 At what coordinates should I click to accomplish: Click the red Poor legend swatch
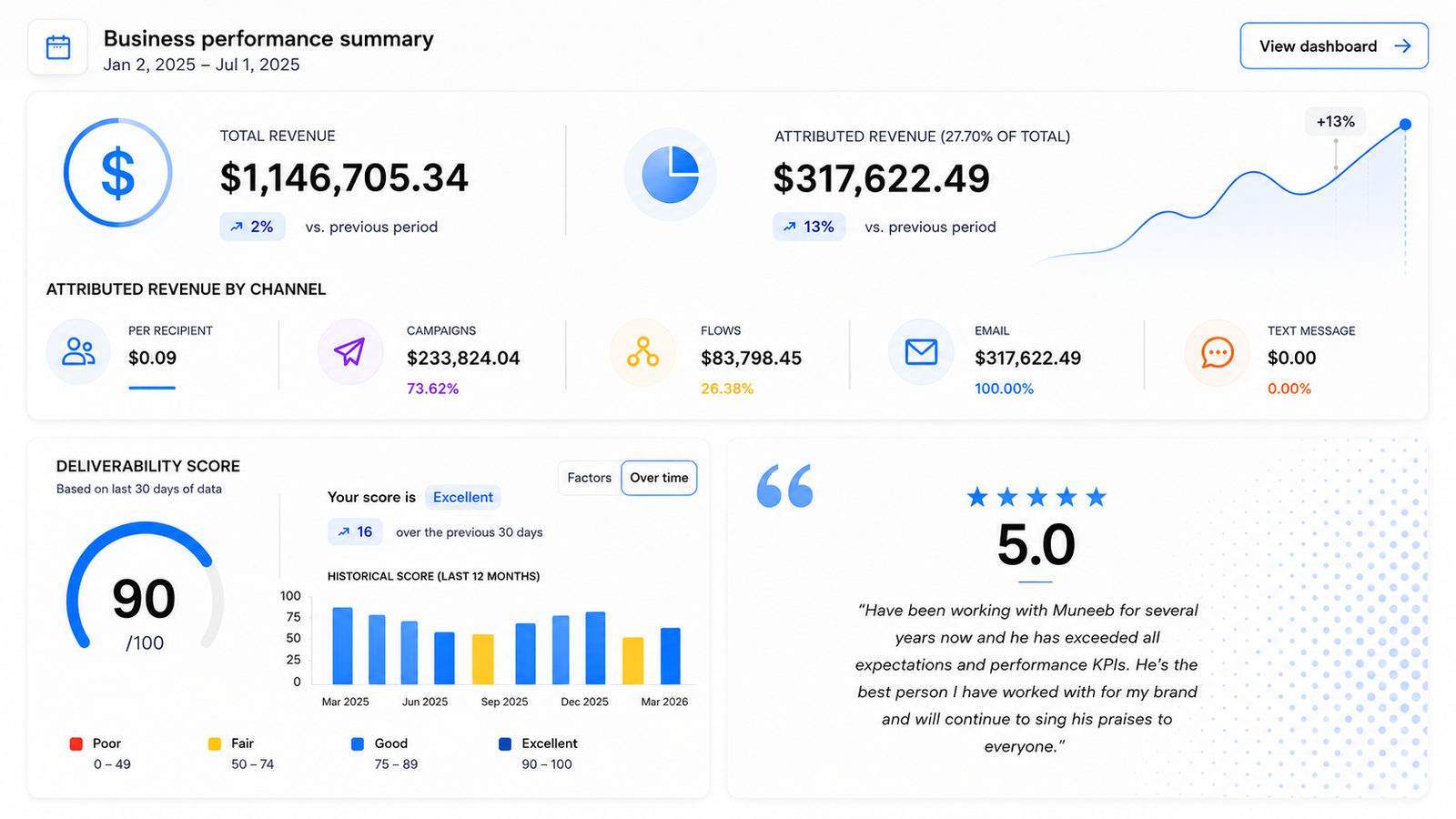point(76,743)
